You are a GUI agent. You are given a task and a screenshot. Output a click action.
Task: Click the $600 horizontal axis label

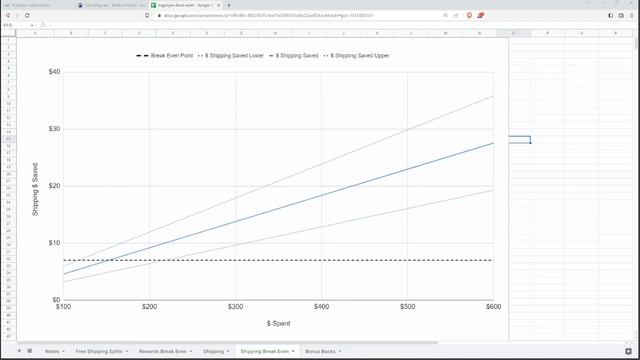pos(493,307)
